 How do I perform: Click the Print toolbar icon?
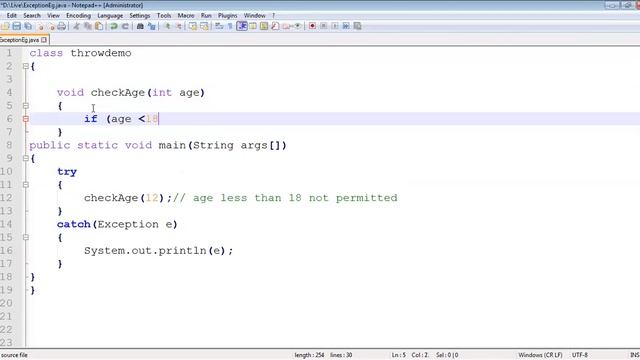coord(61,26)
